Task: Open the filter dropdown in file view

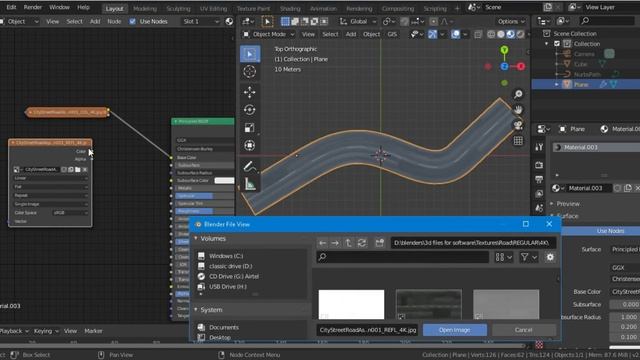Action: [x=529, y=257]
